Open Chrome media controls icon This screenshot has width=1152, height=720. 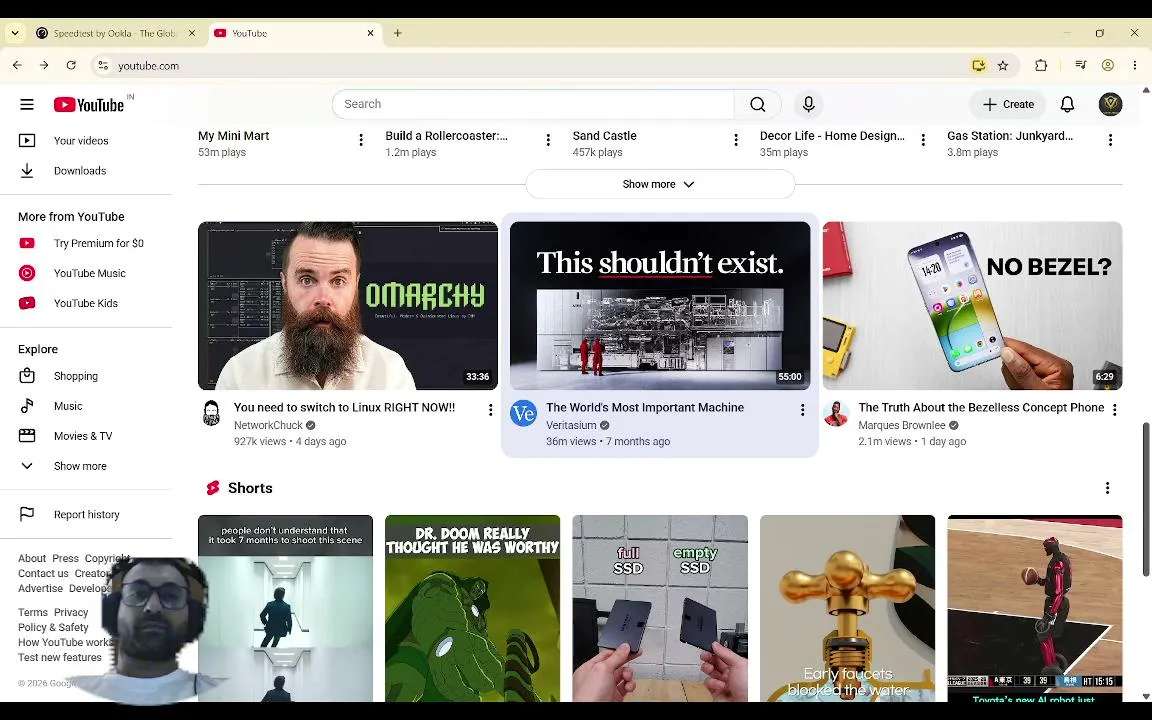(x=1080, y=65)
